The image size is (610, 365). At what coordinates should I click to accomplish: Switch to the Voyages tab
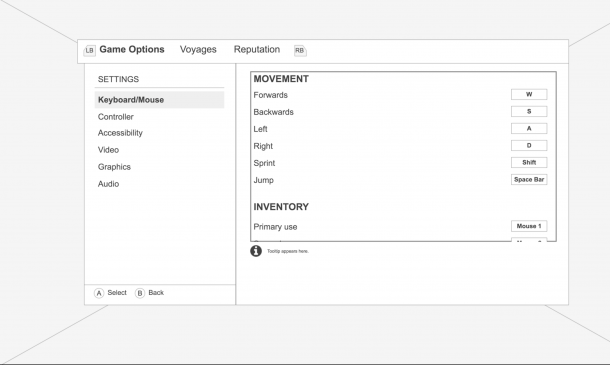click(198, 49)
